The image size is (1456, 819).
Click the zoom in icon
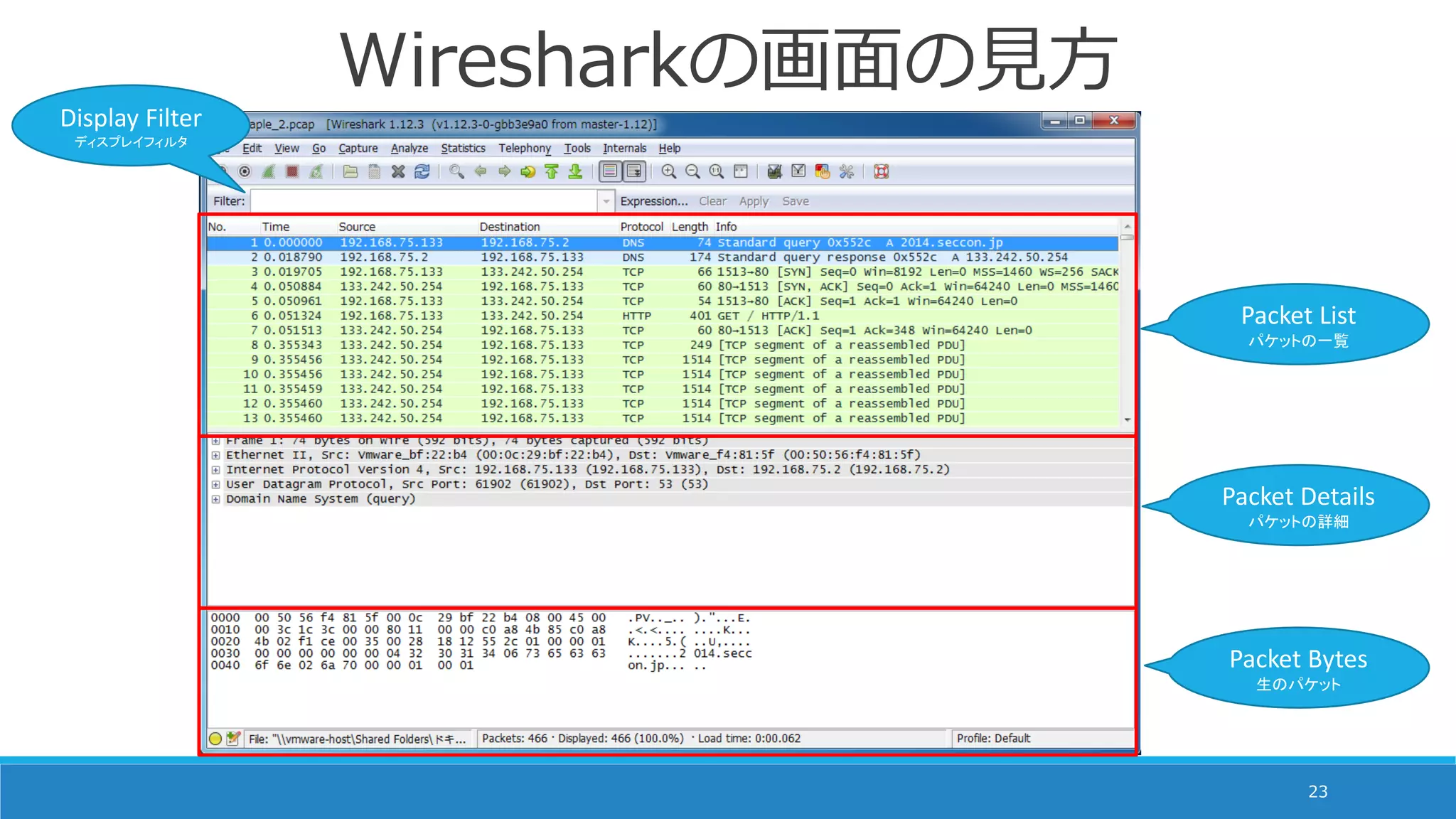tap(669, 172)
